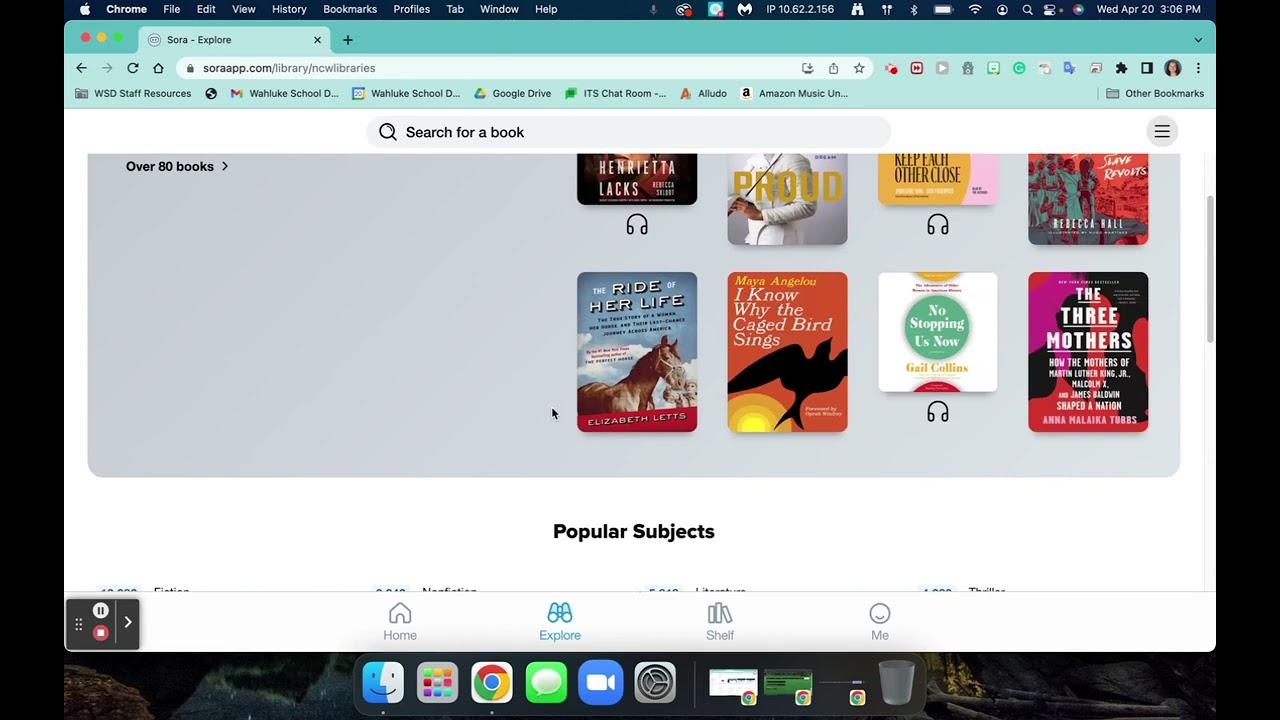
Task: Open the Sora hamburger menu
Action: coord(1162,132)
